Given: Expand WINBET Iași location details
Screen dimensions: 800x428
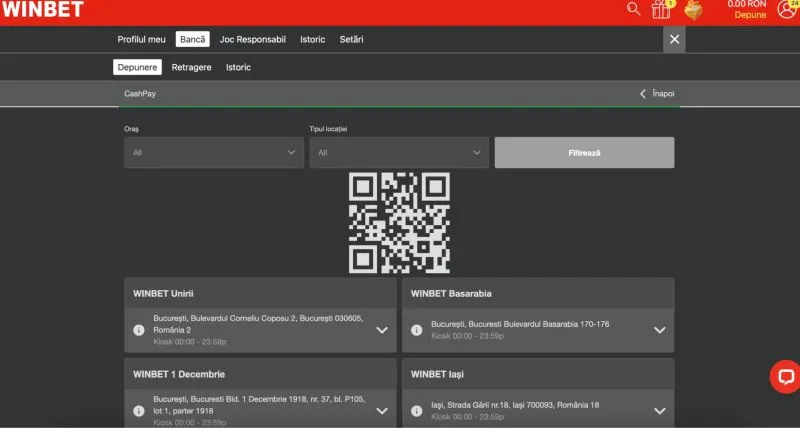Looking at the screenshot, I should tap(660, 411).
